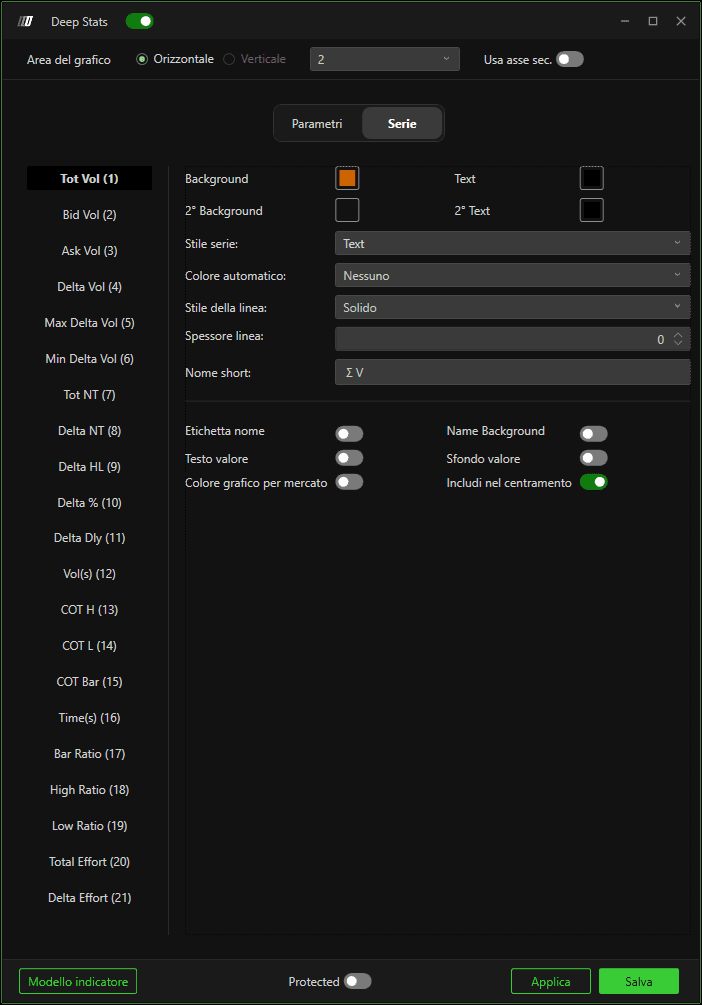The height and width of the screenshot is (1005, 702).
Task: Toggle the Deep Stats indicator switch
Action: tap(139, 21)
